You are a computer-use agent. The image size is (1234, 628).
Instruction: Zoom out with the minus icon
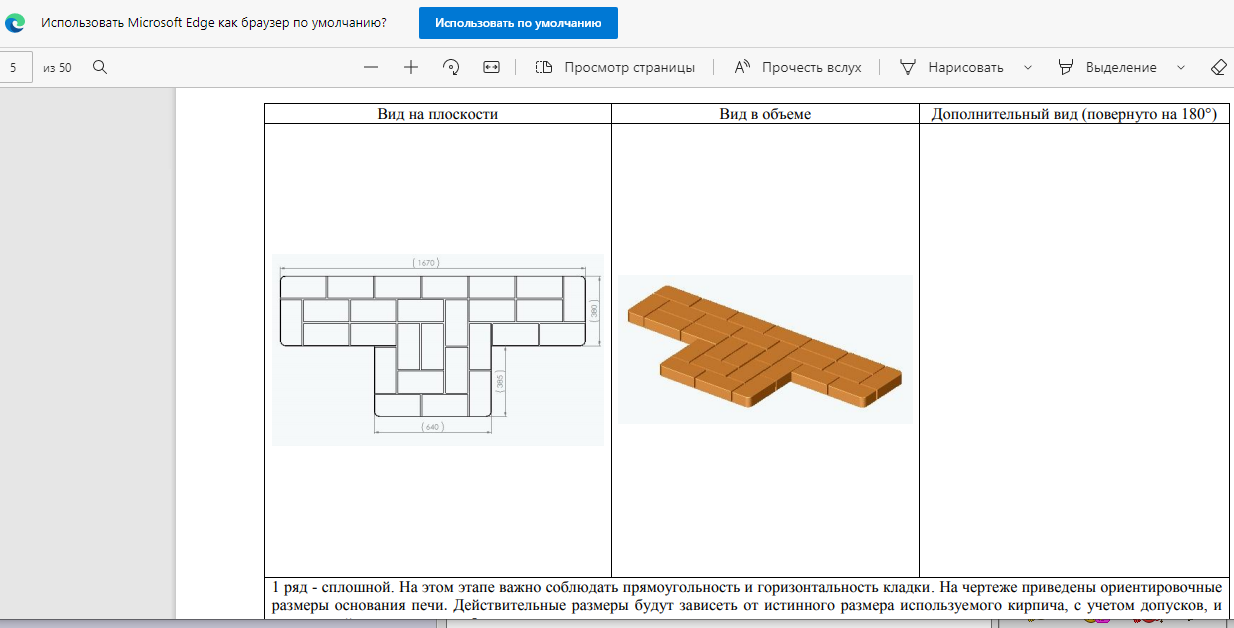[x=371, y=67]
